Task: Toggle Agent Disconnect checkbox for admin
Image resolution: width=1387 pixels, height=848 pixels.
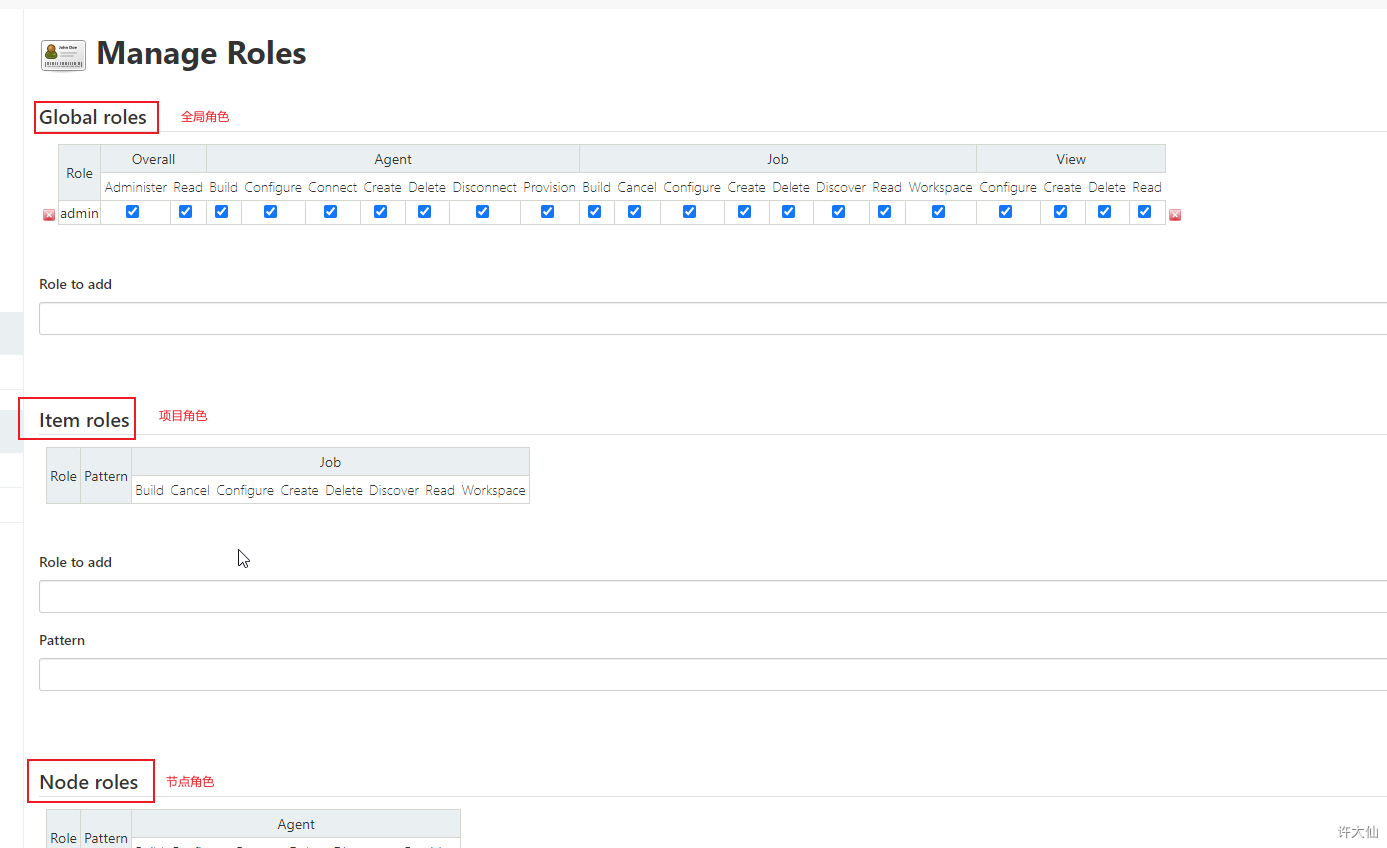Action: tap(483, 212)
